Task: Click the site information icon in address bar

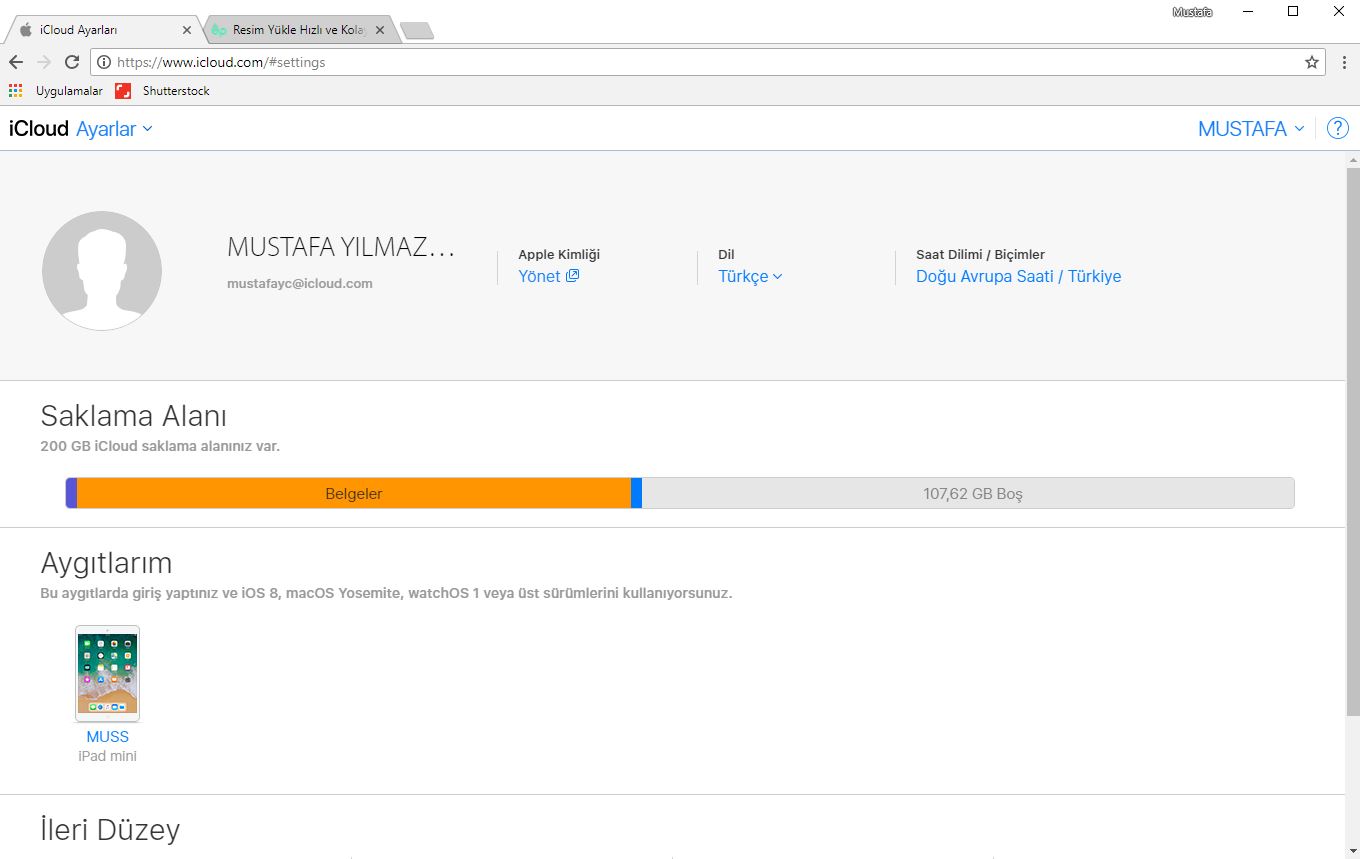Action: 104,62
